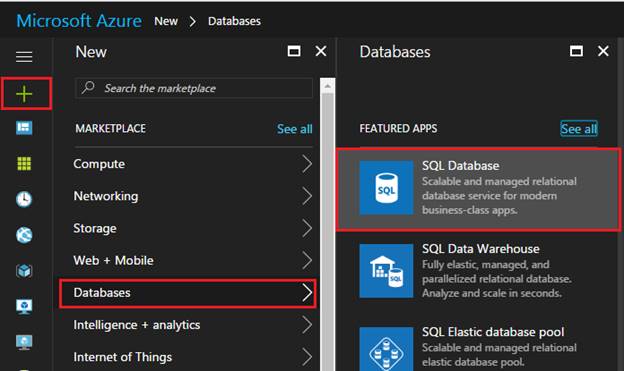The image size is (624, 371).
Task: Click the SQL Data Warehouse tile icon
Action: click(x=386, y=271)
